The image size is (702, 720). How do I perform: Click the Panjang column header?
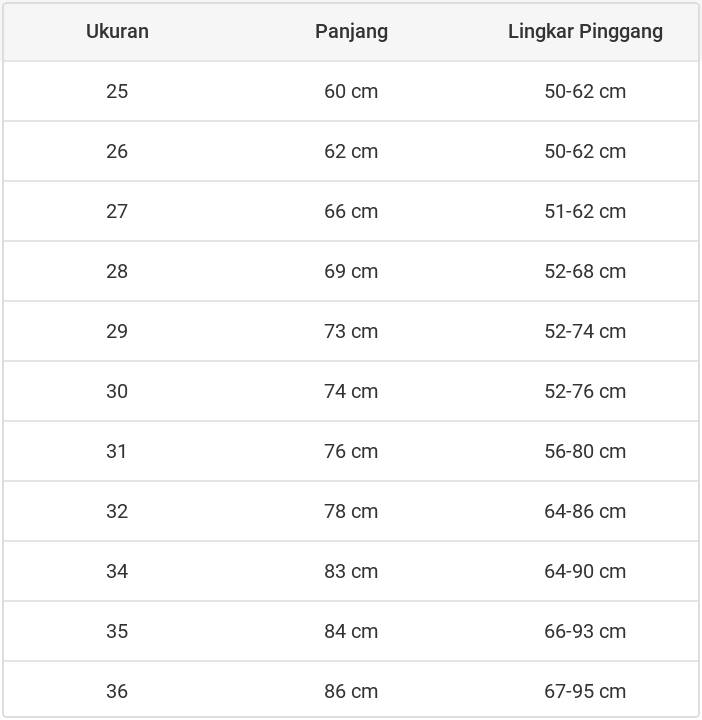coord(351,31)
